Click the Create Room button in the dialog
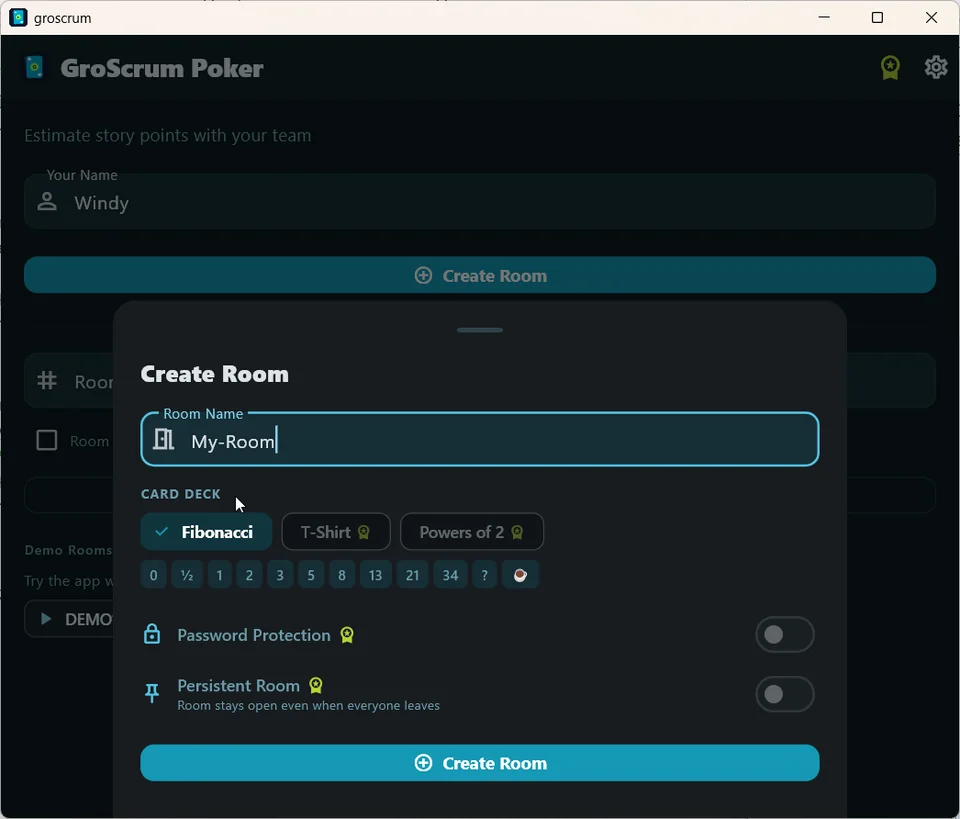Viewport: 960px width, 819px height. (479, 763)
